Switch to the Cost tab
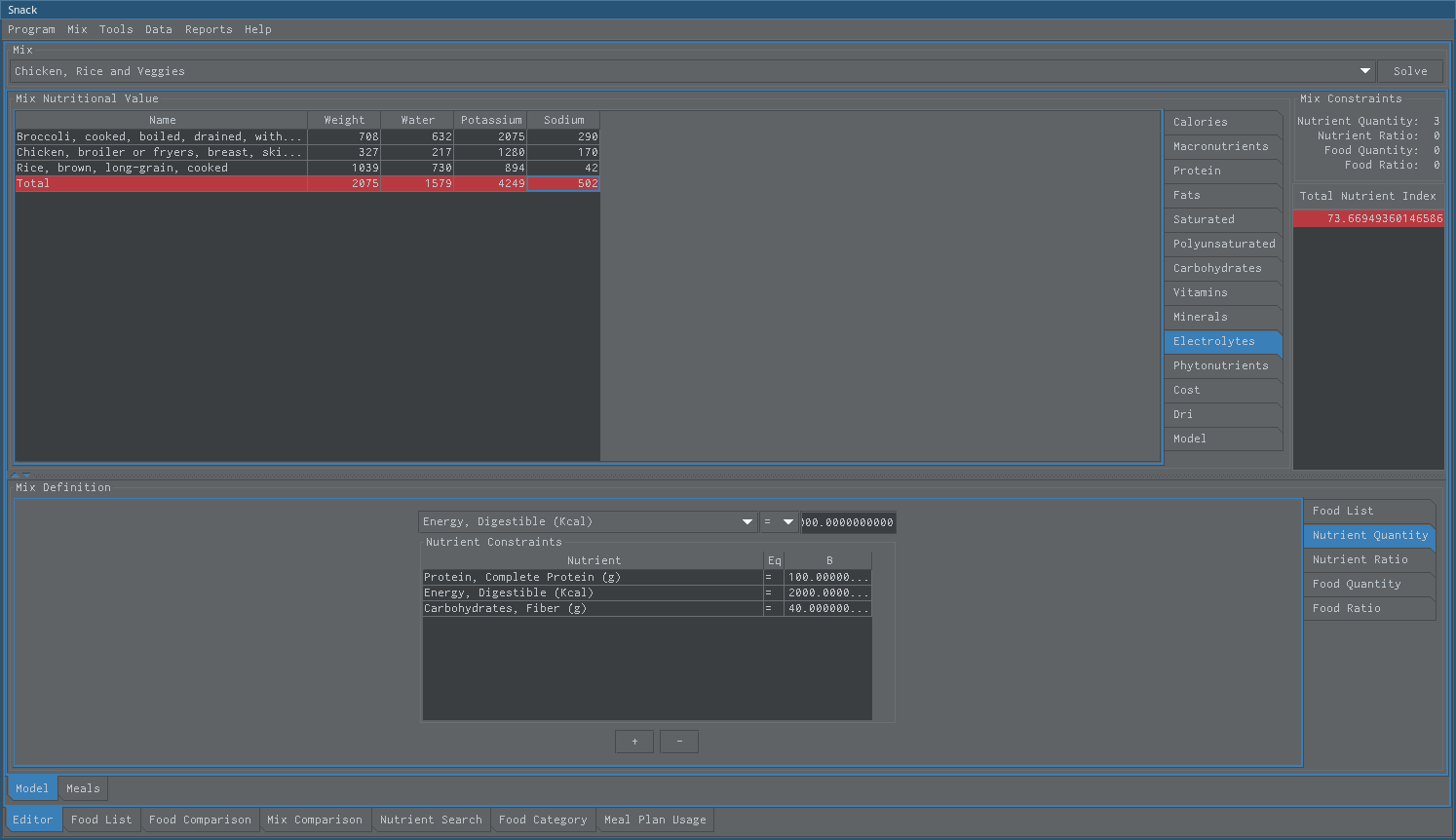Screen dimensions: 1456x840 click(1223, 390)
